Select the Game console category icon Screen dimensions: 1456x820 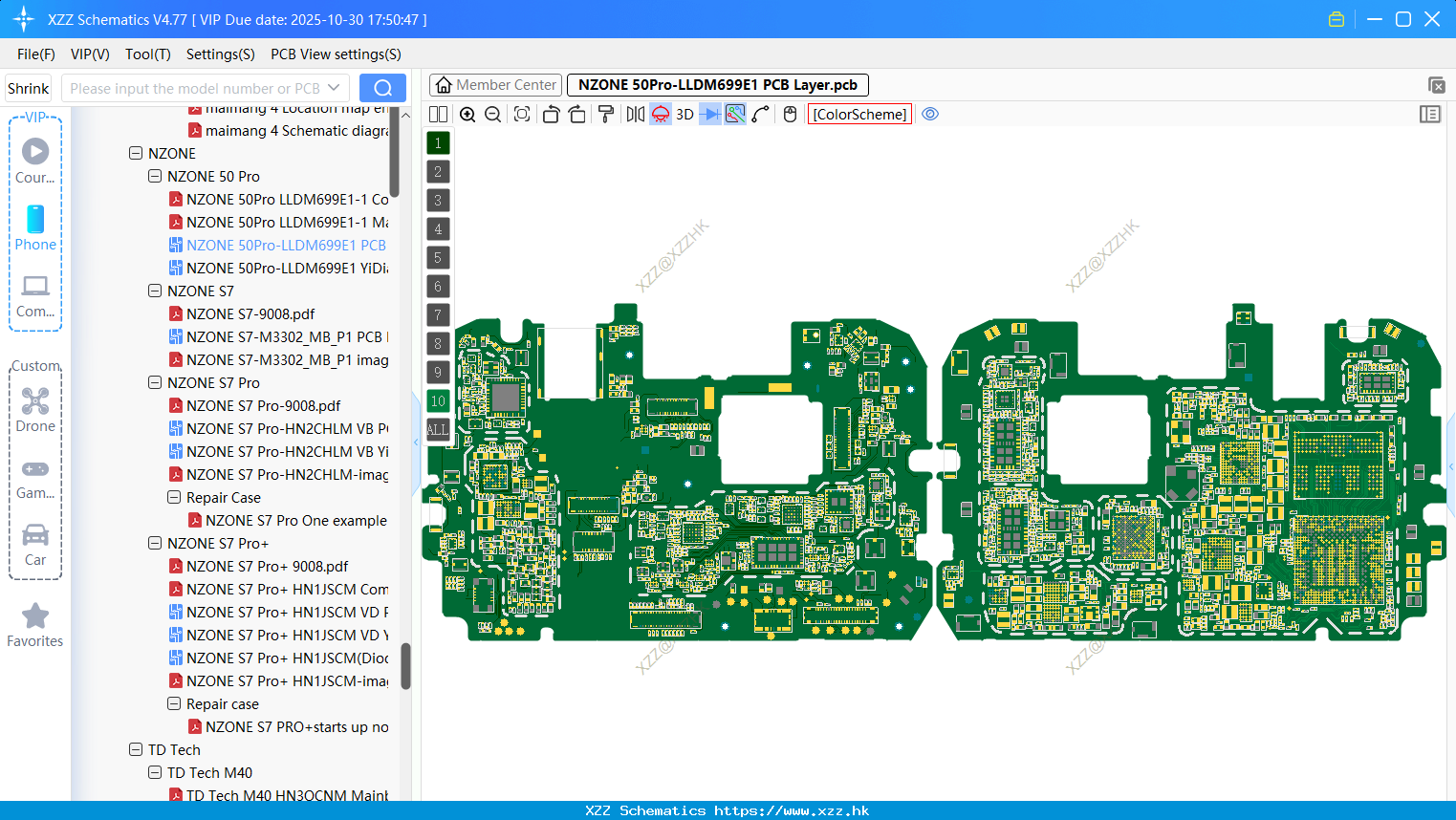point(35,478)
